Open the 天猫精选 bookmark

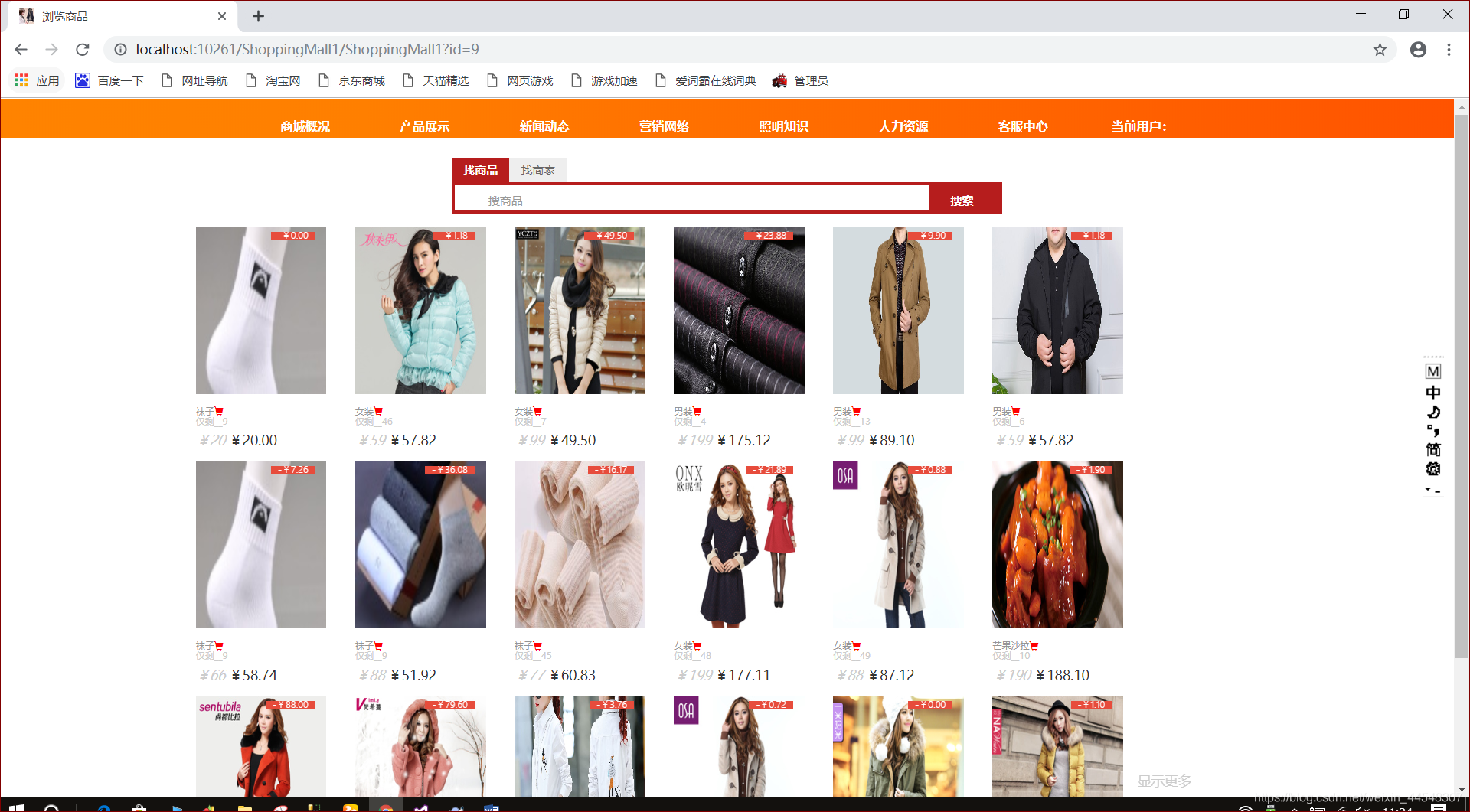[x=436, y=80]
